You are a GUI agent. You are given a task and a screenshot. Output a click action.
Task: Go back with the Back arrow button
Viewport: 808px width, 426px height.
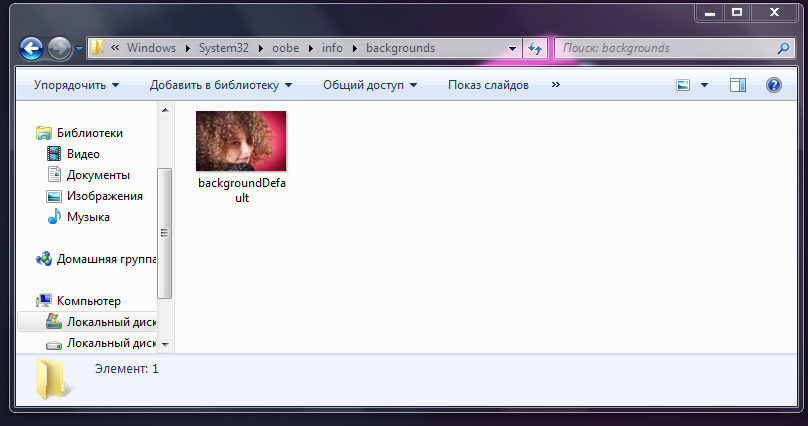click(31, 49)
